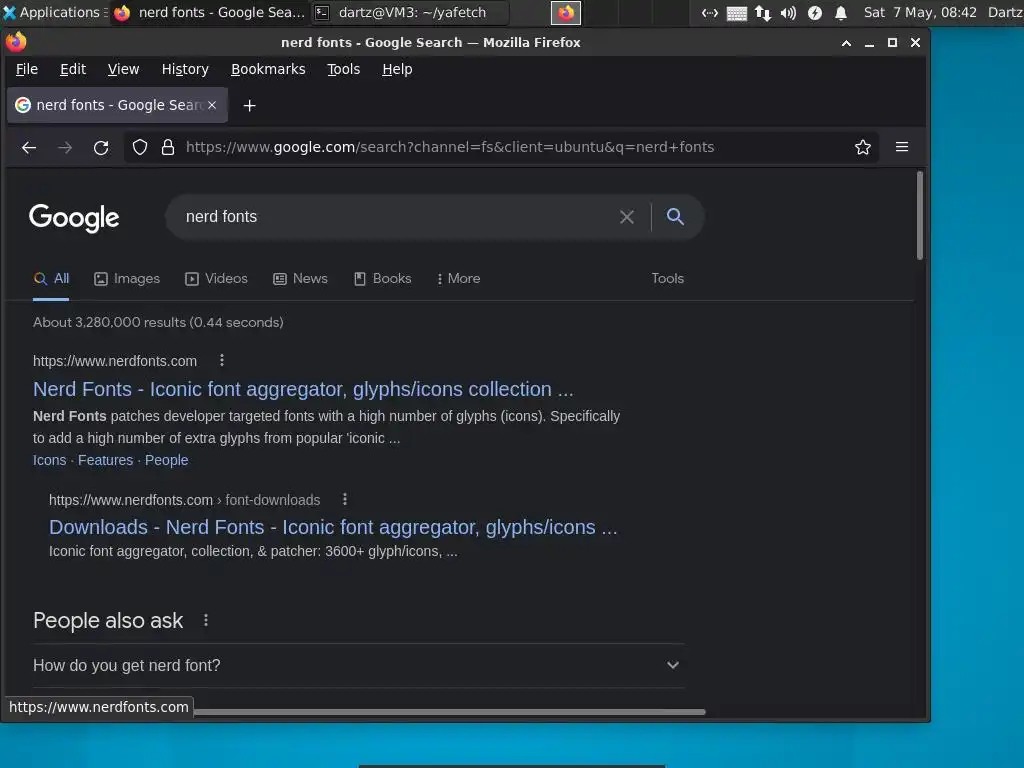Click the Google logo

(74, 217)
